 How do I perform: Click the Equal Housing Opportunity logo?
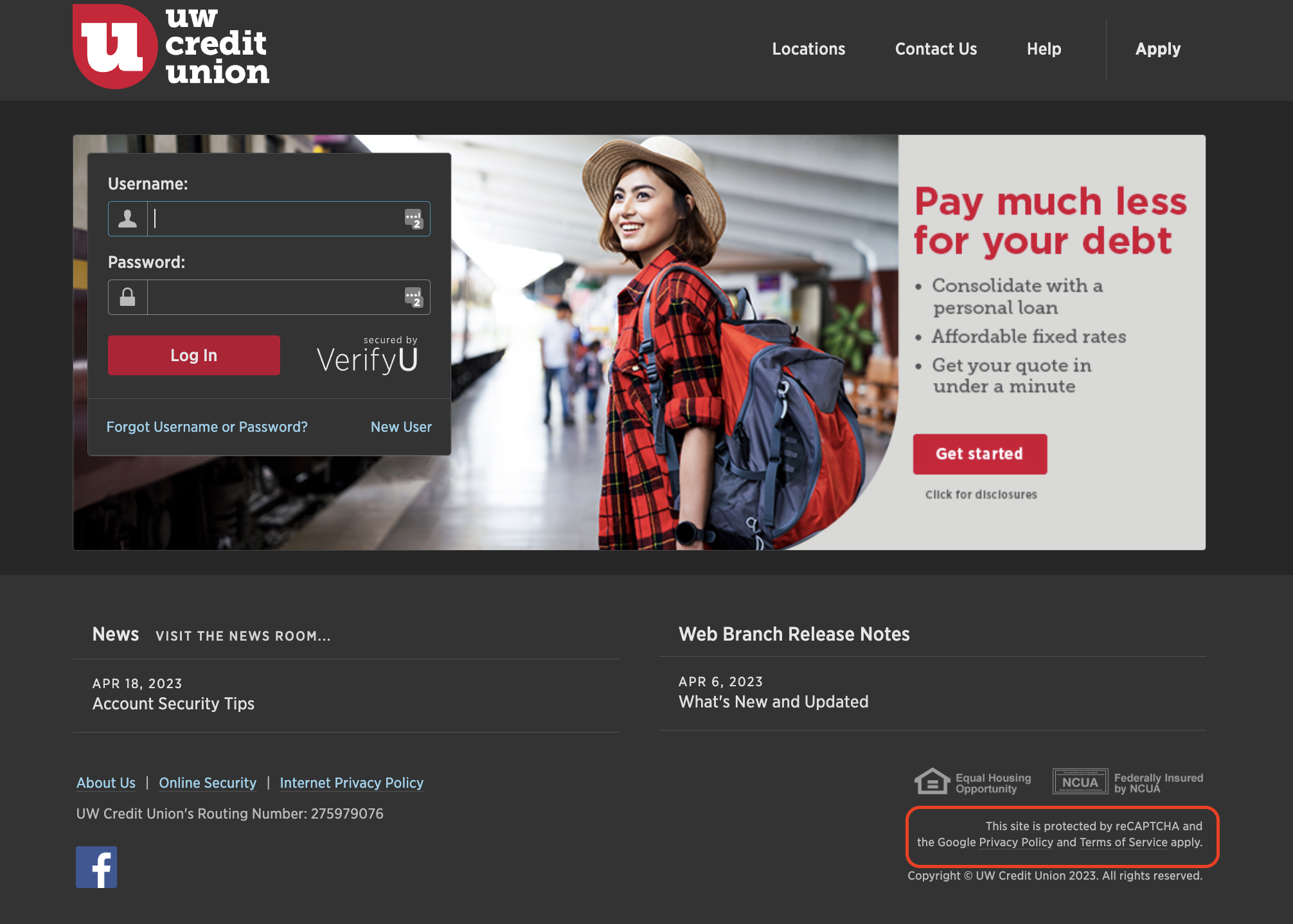click(x=972, y=783)
